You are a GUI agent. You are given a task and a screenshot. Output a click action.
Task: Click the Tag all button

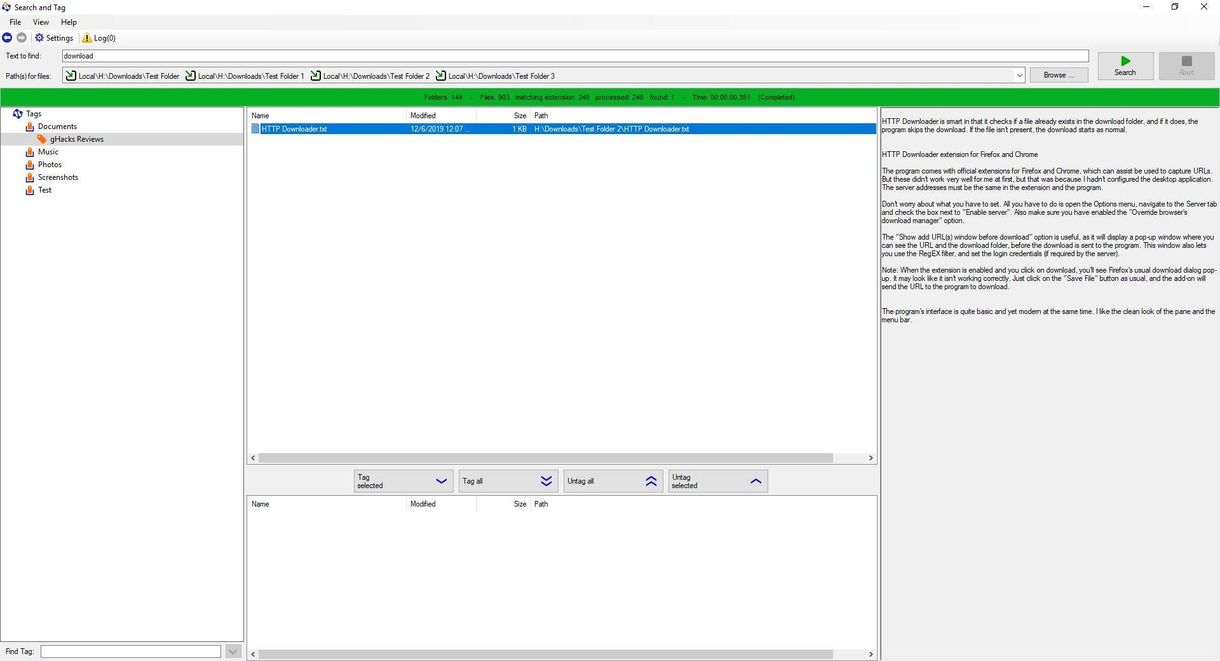pos(508,481)
